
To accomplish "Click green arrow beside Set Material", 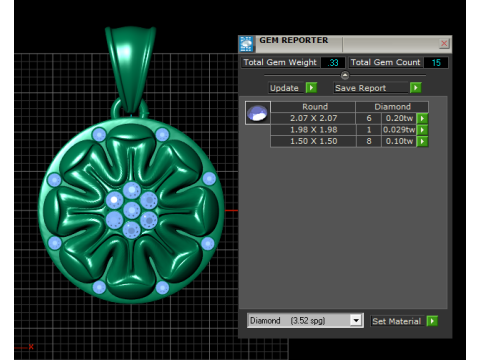I will click(x=432, y=321).
